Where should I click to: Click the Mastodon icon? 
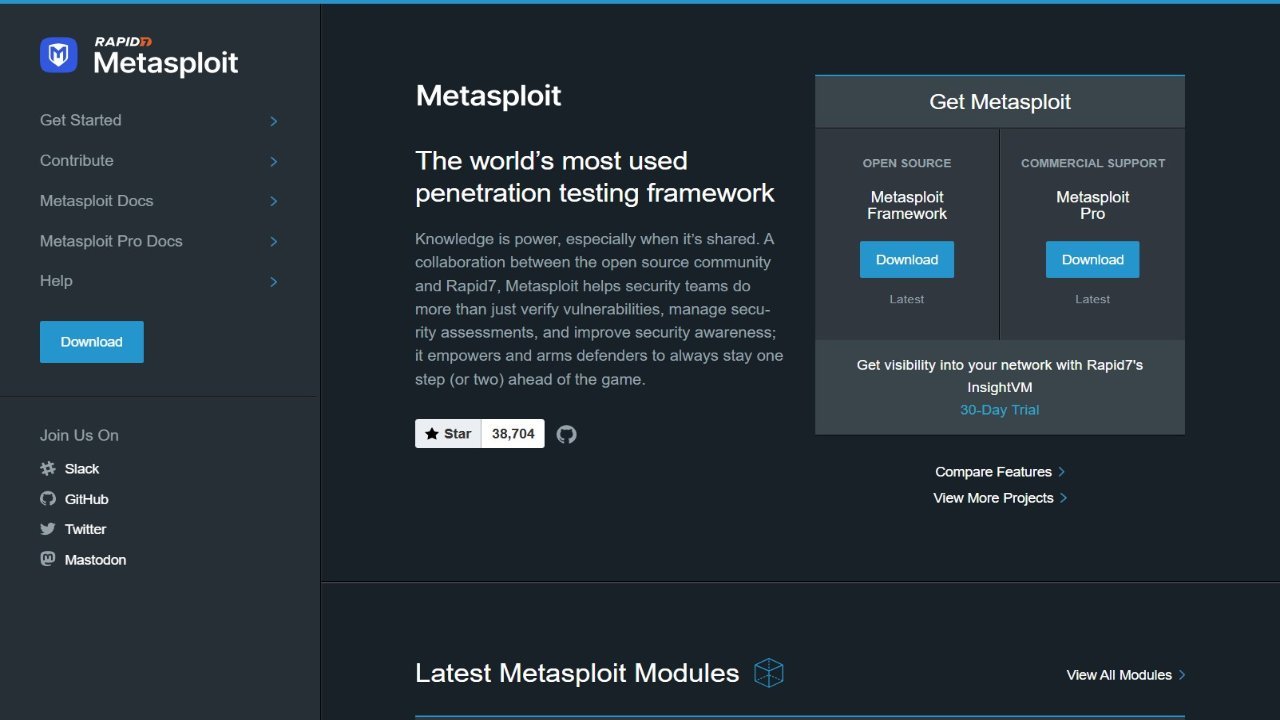click(48, 559)
